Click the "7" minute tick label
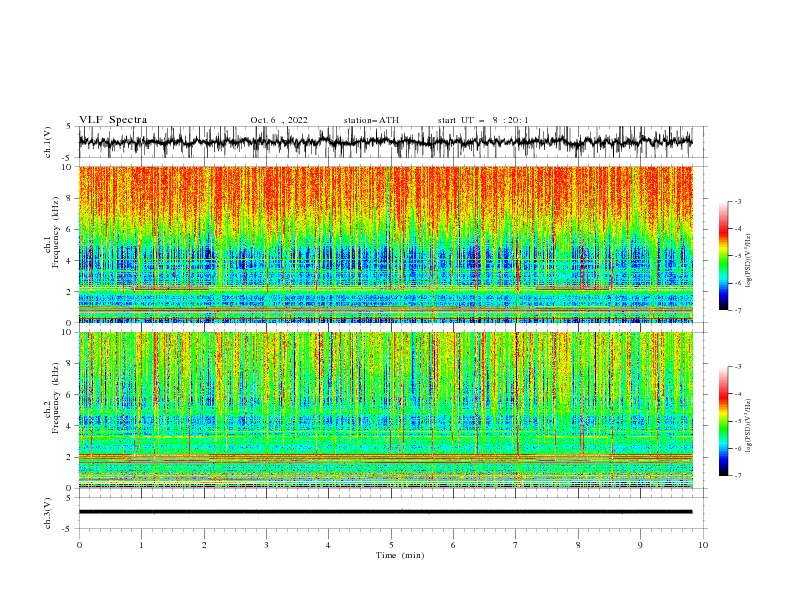This screenshot has height=612, width=792. (516, 545)
